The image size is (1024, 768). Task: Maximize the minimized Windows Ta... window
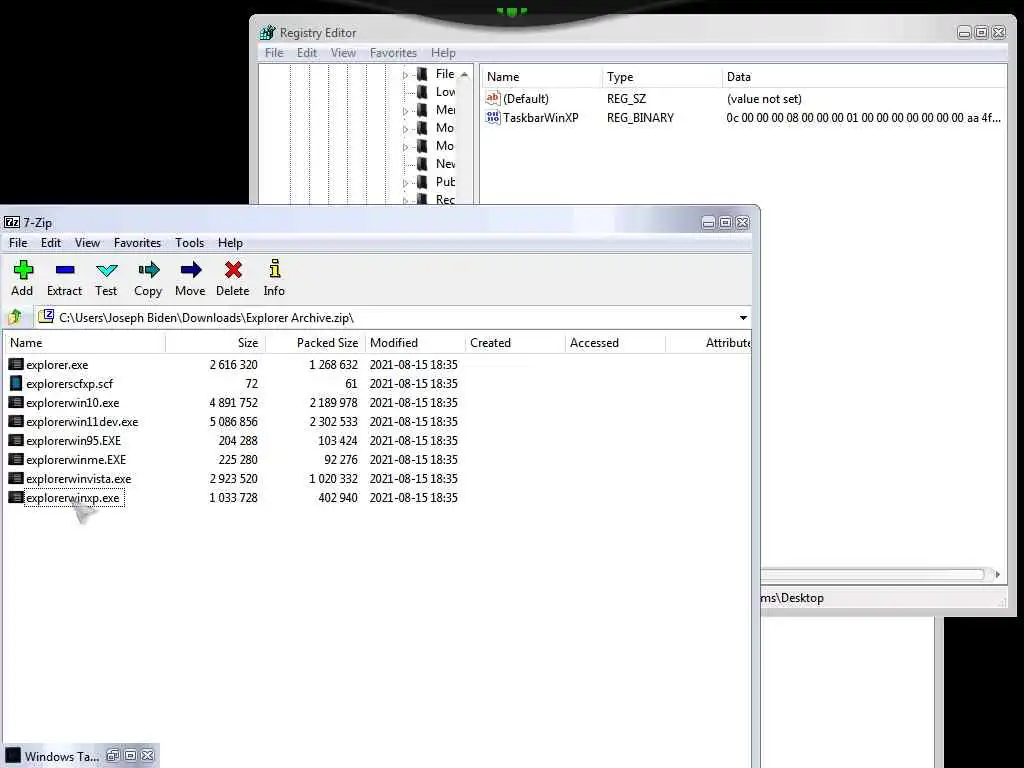pyautogui.click(x=131, y=756)
